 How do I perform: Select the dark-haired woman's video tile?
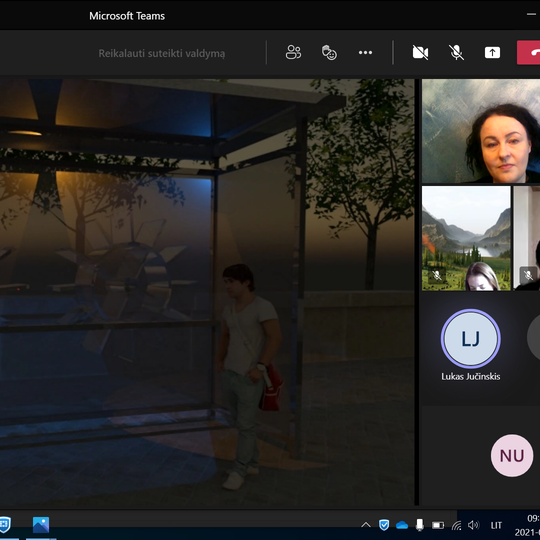[x=481, y=131]
